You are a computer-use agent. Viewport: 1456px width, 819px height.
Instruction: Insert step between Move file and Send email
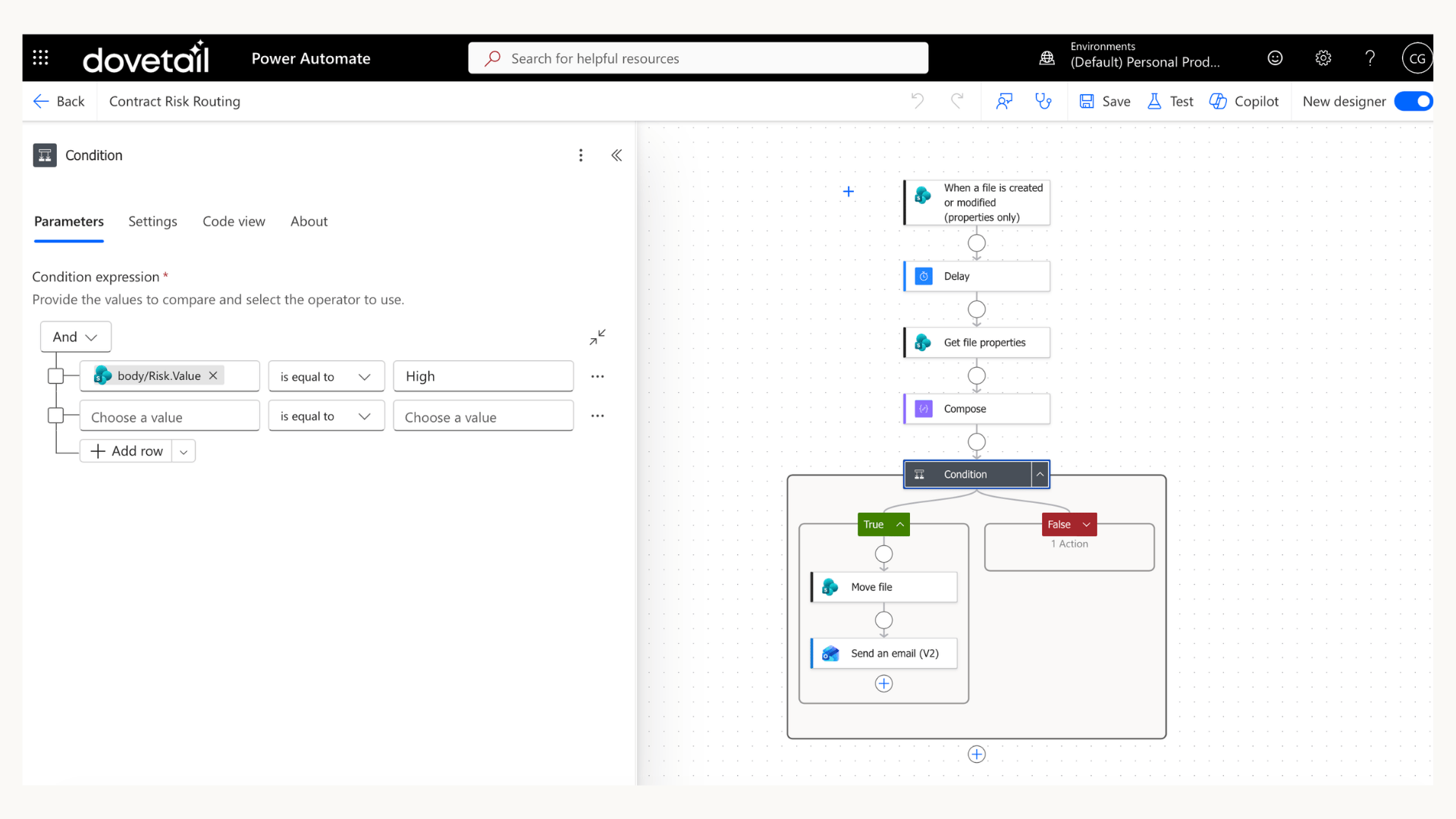pyautogui.click(x=883, y=620)
